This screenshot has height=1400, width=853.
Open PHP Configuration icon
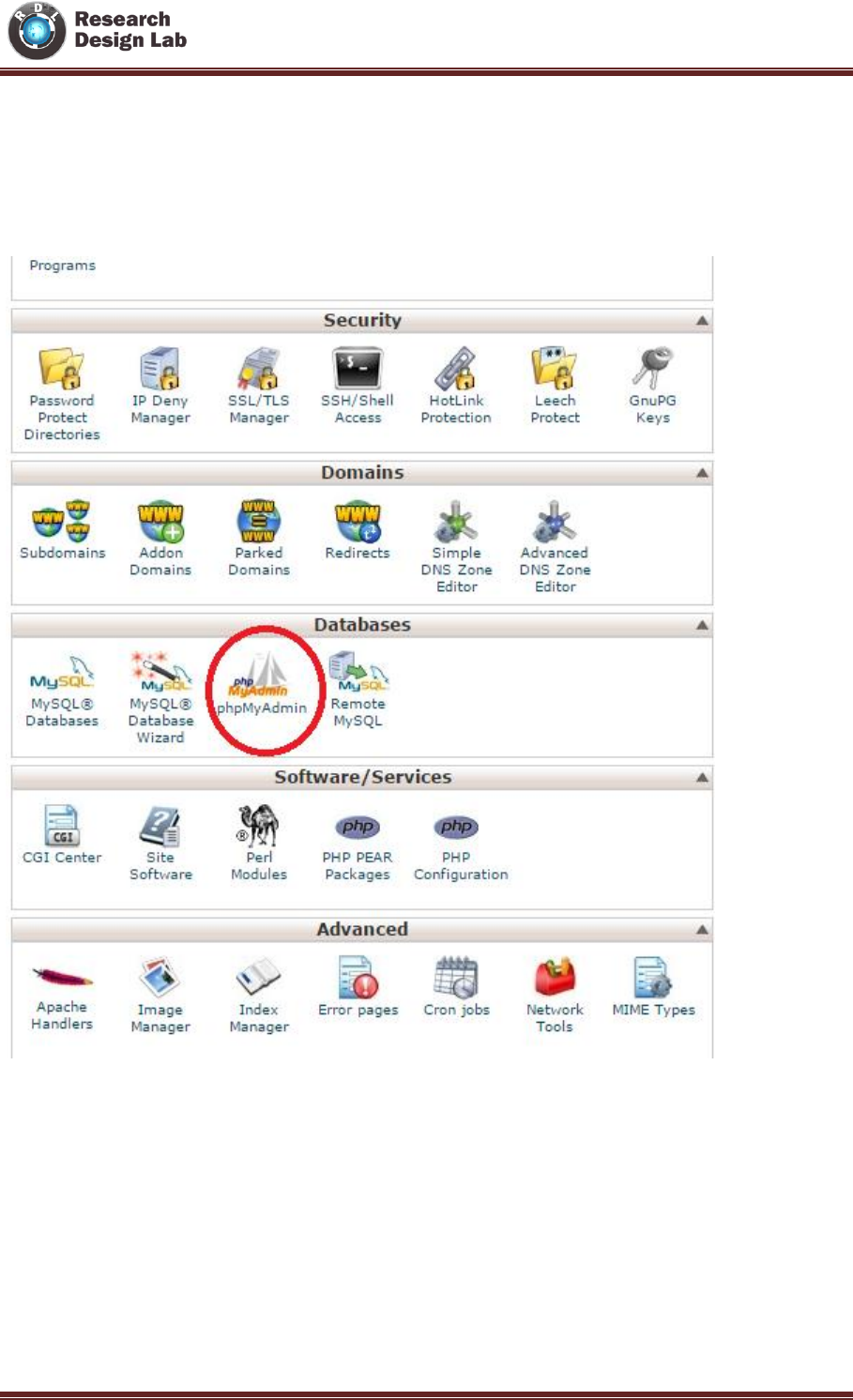point(456,827)
